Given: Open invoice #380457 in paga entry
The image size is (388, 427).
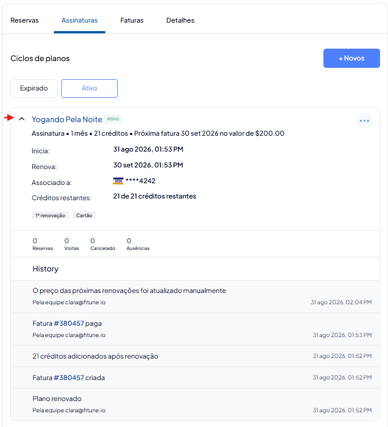Looking at the screenshot, I should (x=69, y=323).
